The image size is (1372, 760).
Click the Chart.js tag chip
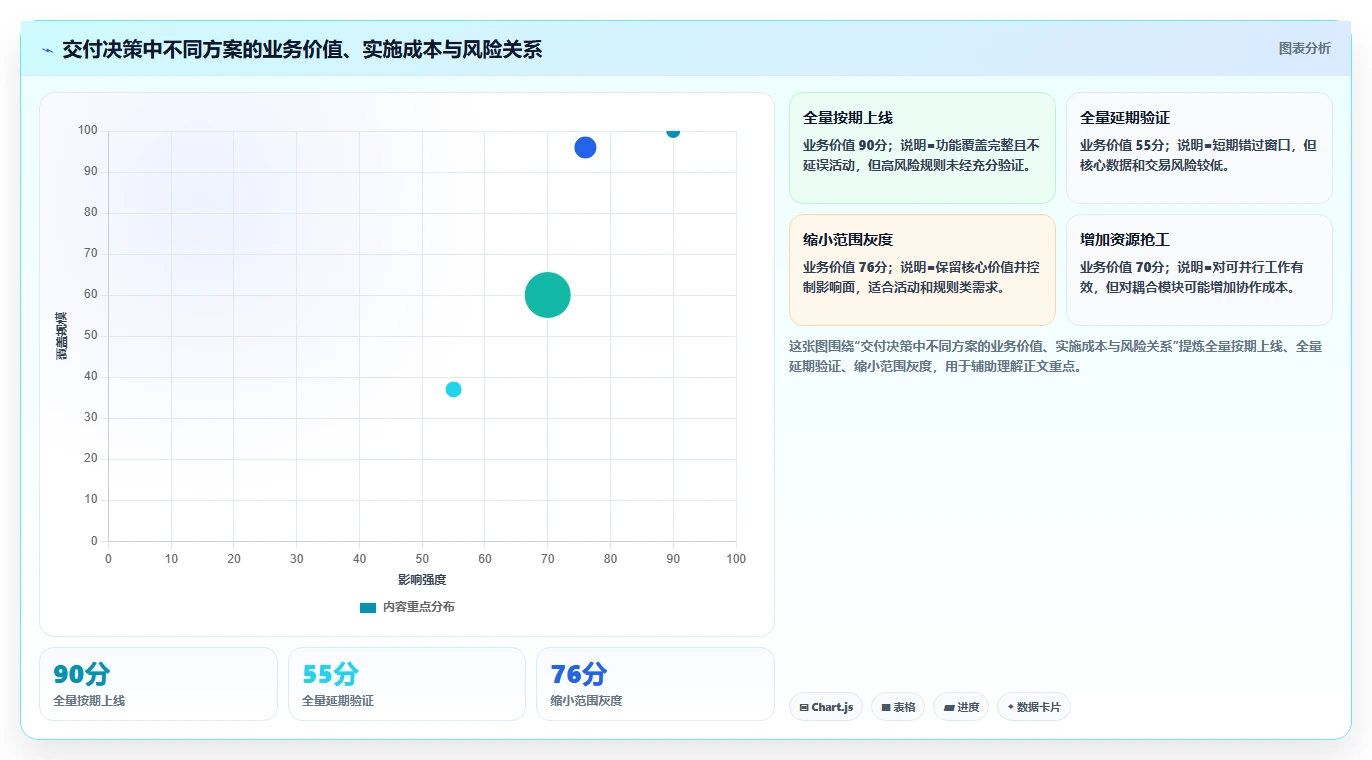coord(826,707)
